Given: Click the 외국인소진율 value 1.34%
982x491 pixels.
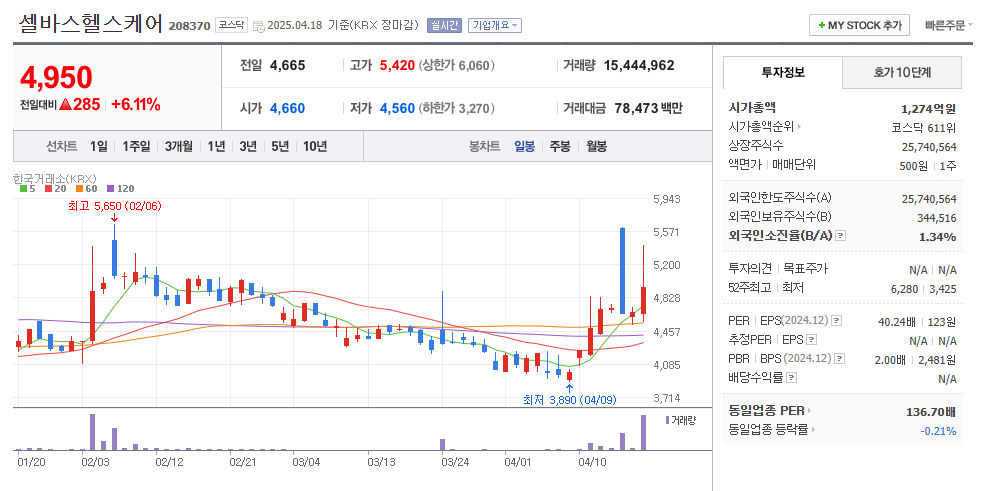Looking at the screenshot, I should pyautogui.click(x=938, y=237).
